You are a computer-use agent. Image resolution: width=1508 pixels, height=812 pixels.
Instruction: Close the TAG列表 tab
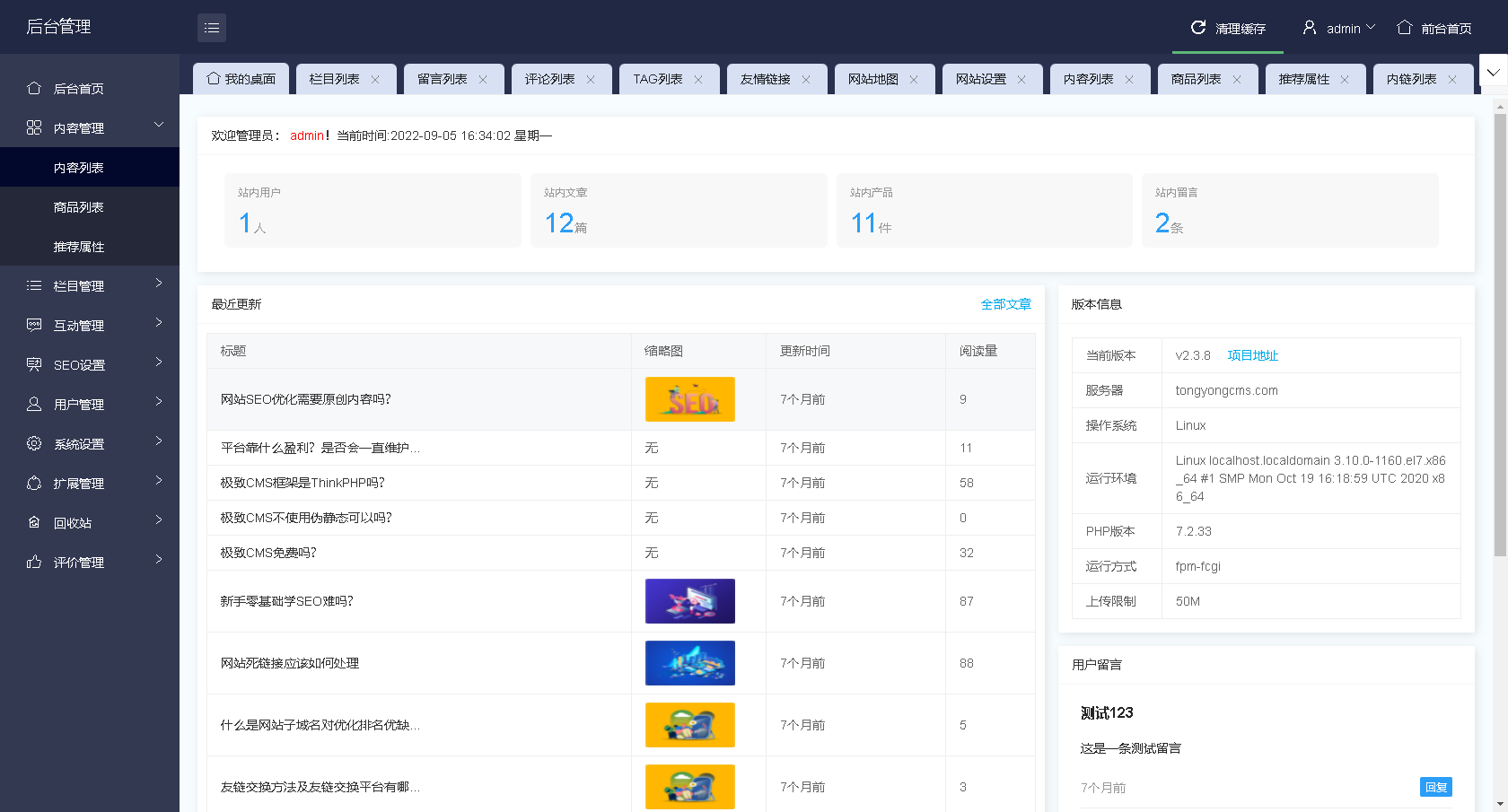pos(698,79)
